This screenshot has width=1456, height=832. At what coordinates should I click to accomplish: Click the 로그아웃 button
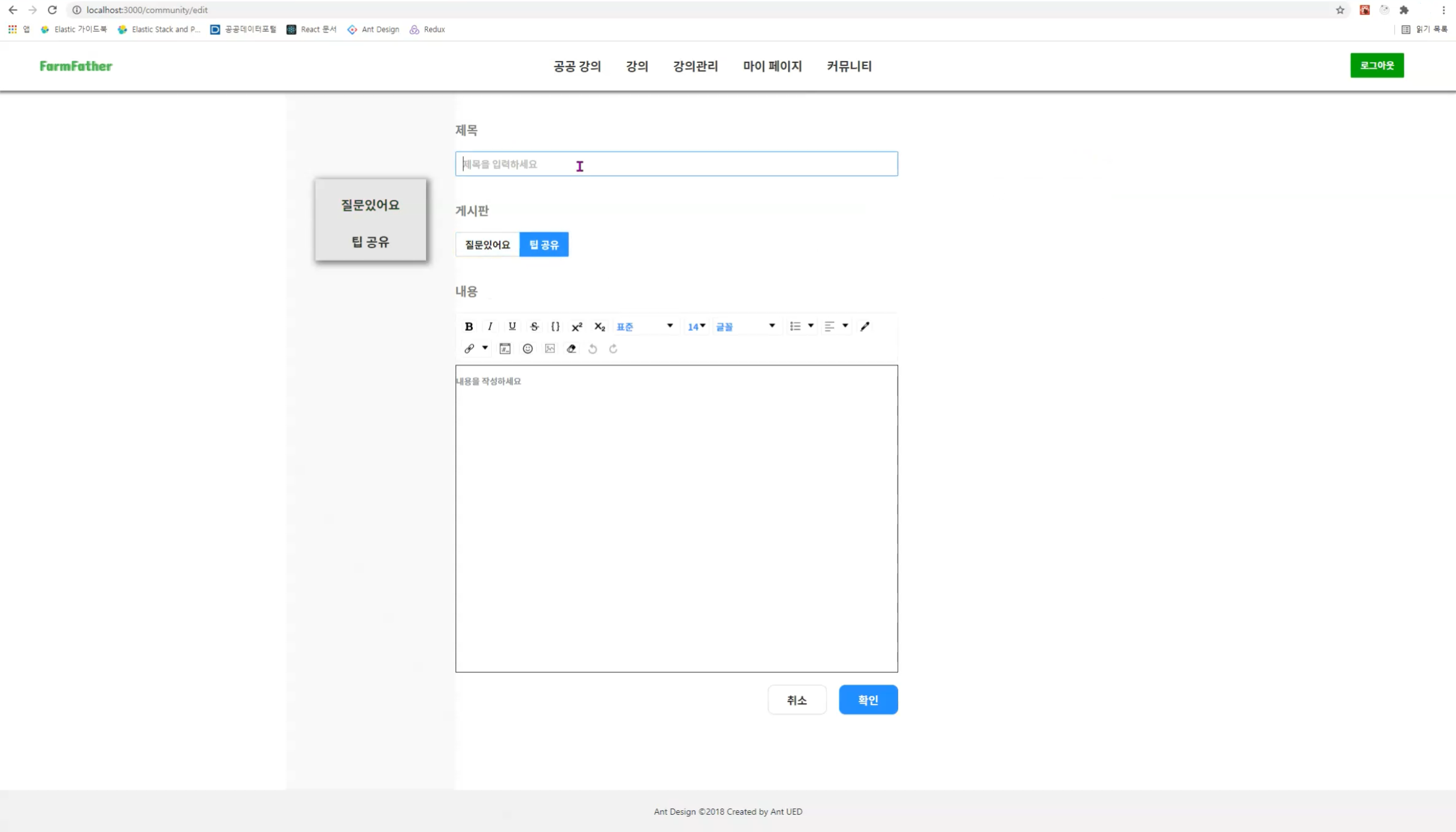(x=1376, y=65)
